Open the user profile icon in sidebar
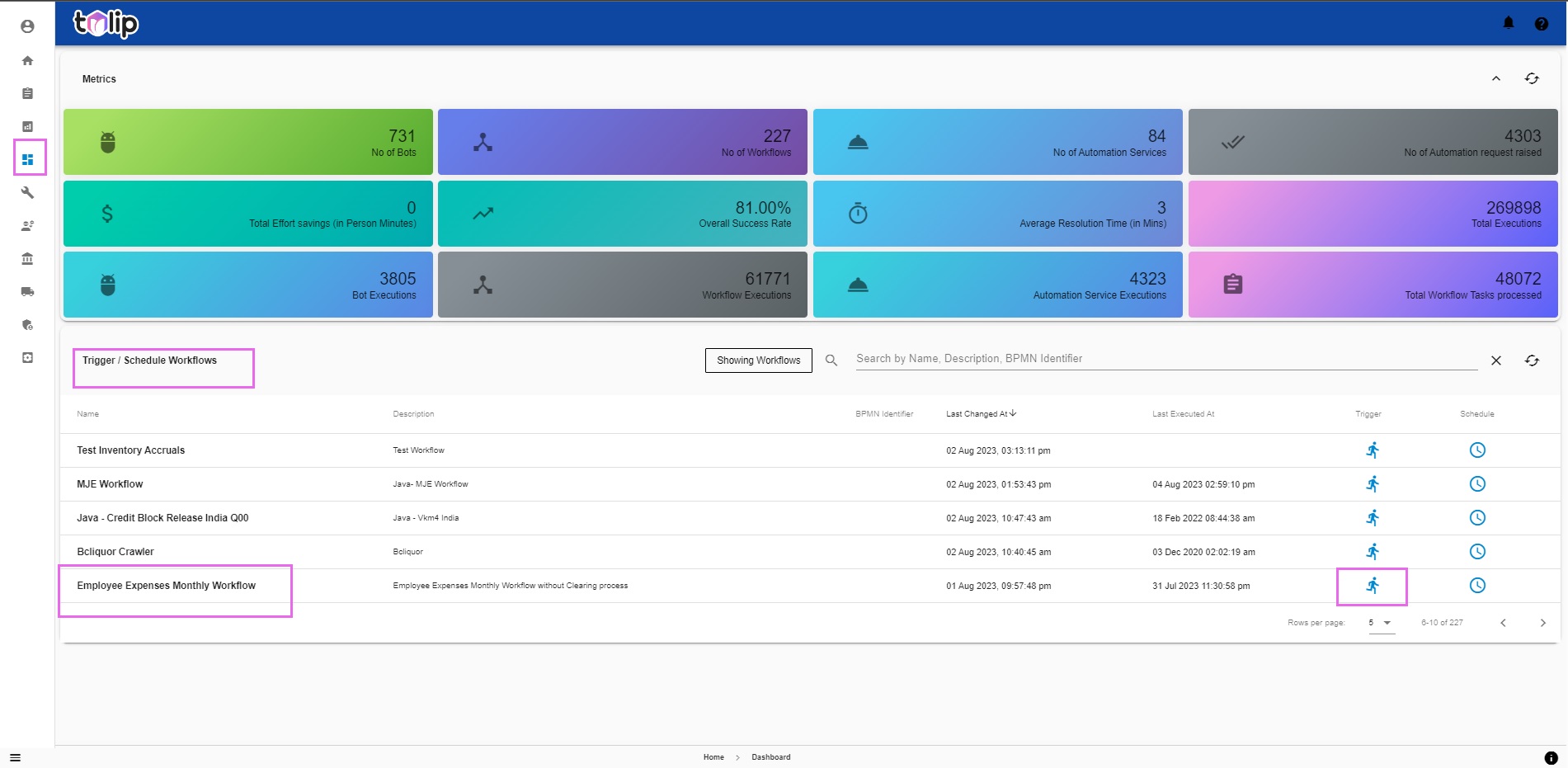 [27, 26]
